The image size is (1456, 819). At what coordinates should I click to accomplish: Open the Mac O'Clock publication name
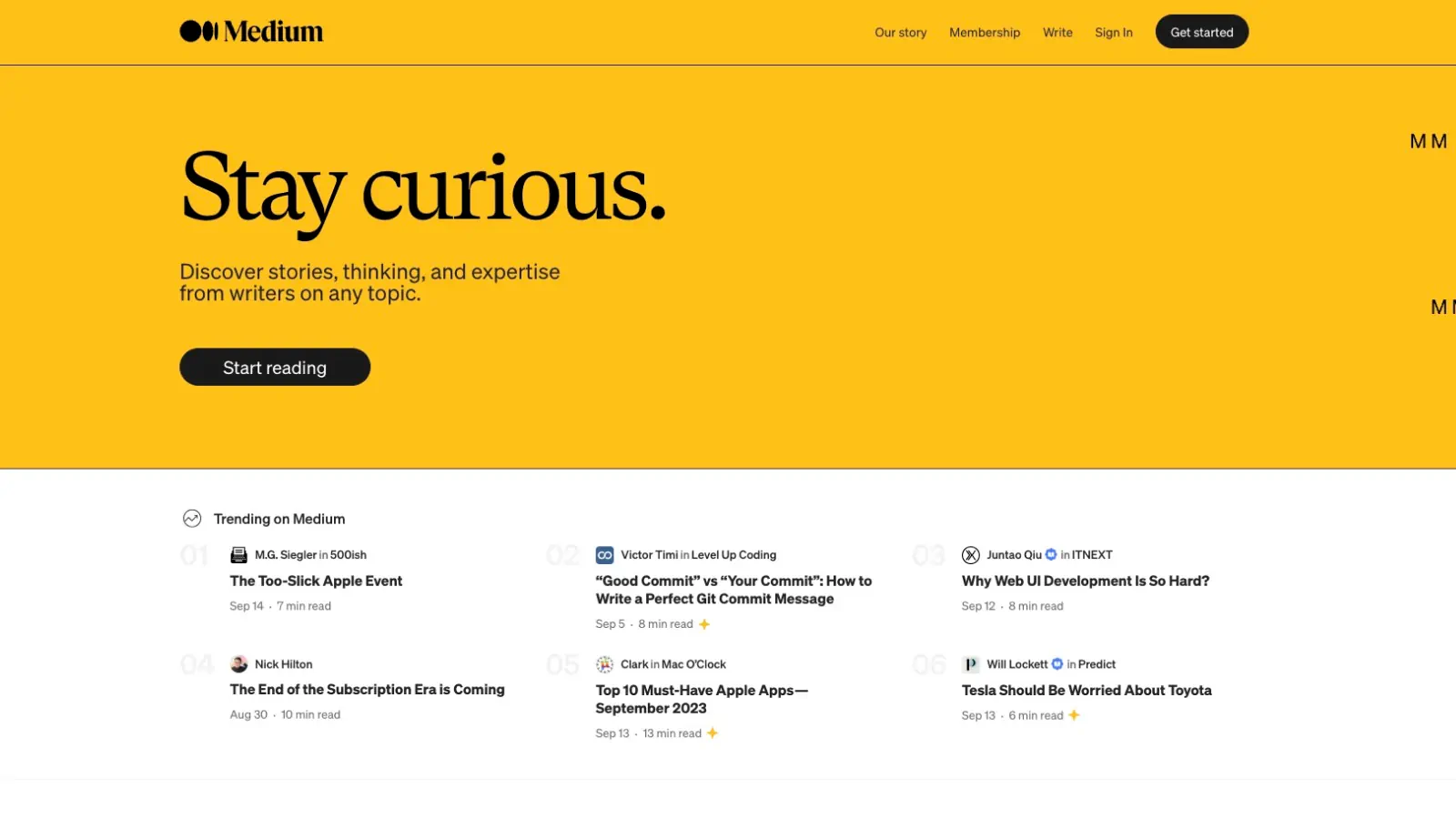[694, 664]
